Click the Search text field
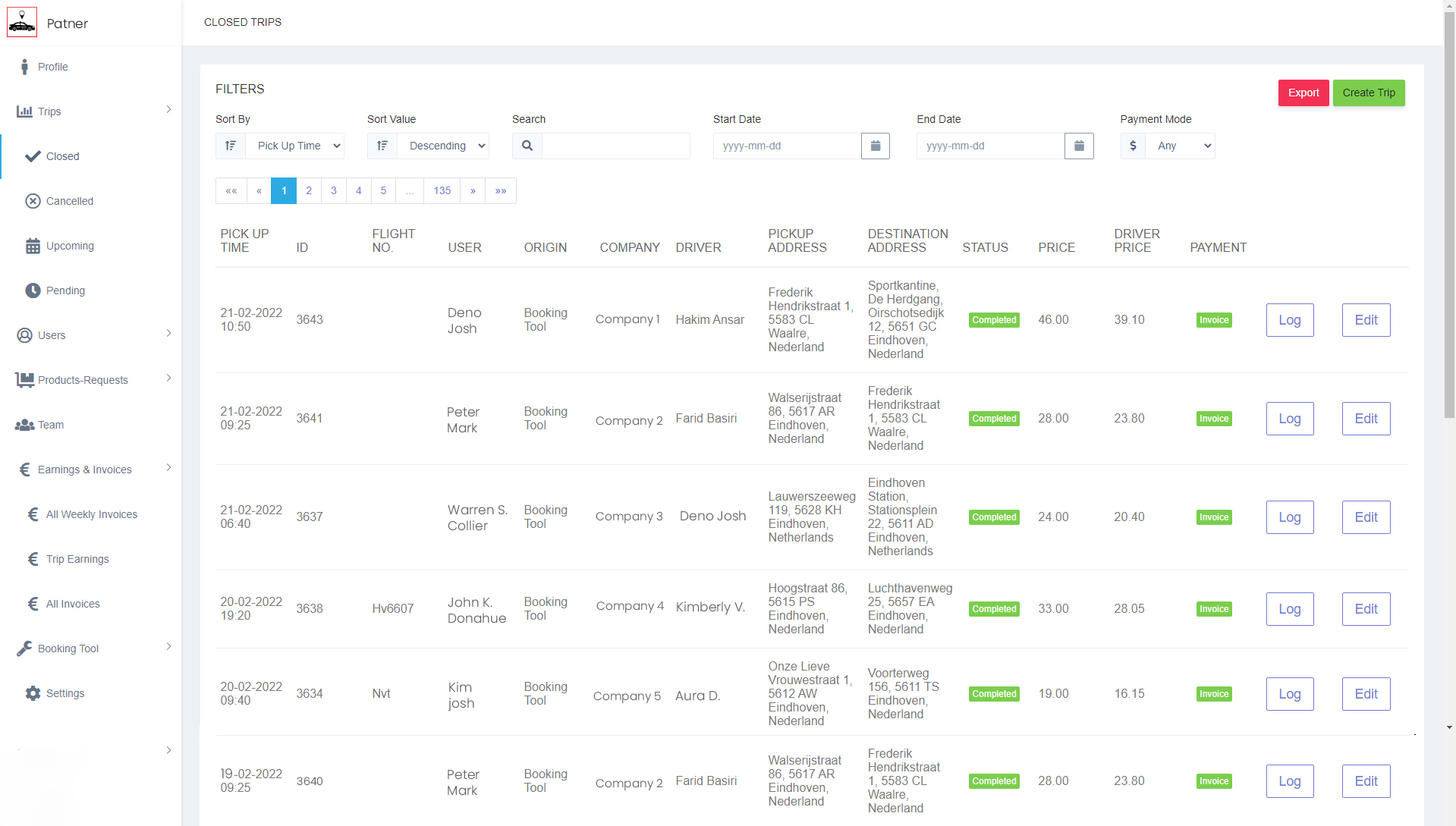Screen dimensions: 1456x826 [615, 146]
